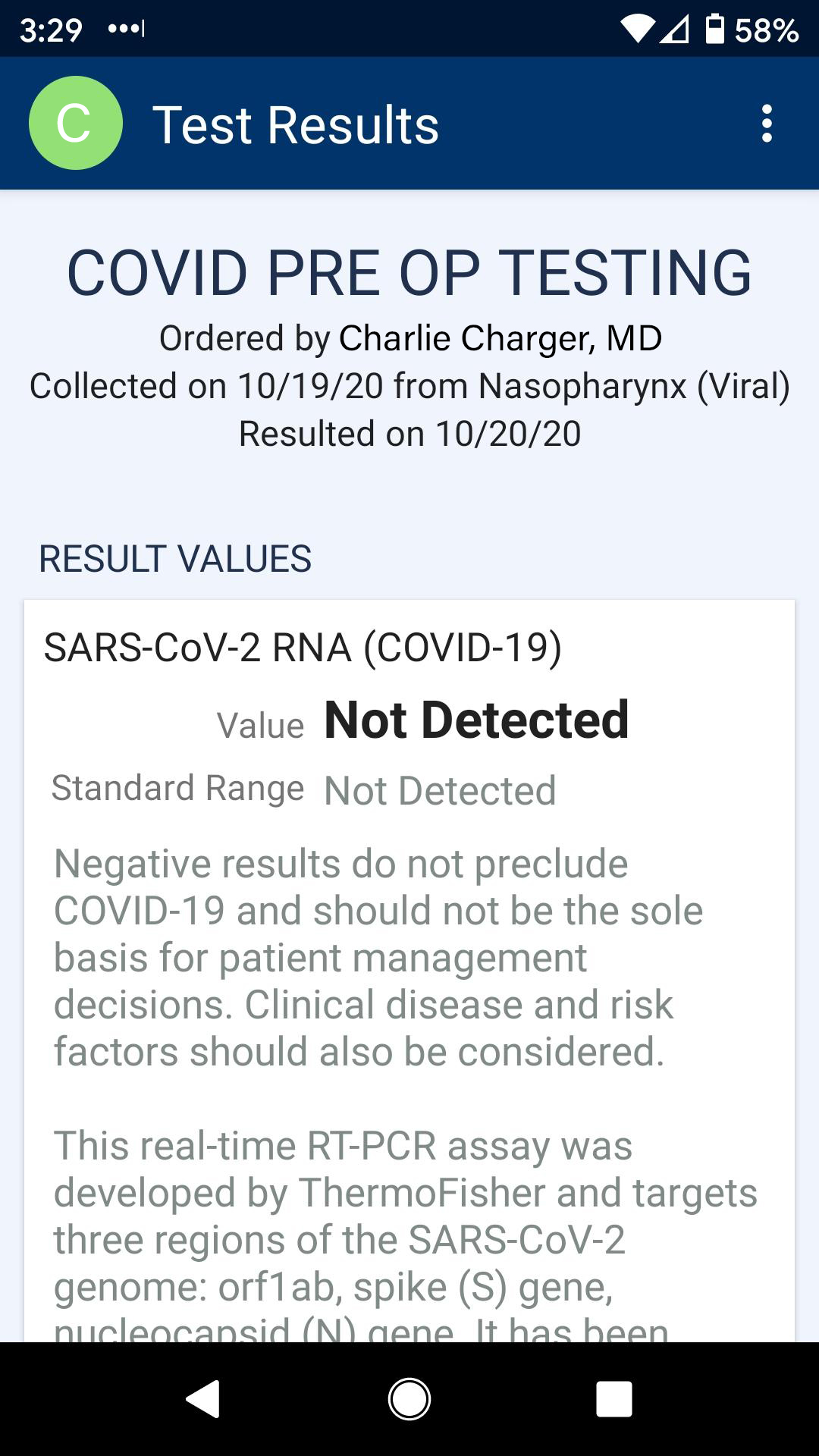This screenshot has height=1456, width=819.
Task: Tap the COVID PRE OP TESTING title
Action: [x=409, y=273]
